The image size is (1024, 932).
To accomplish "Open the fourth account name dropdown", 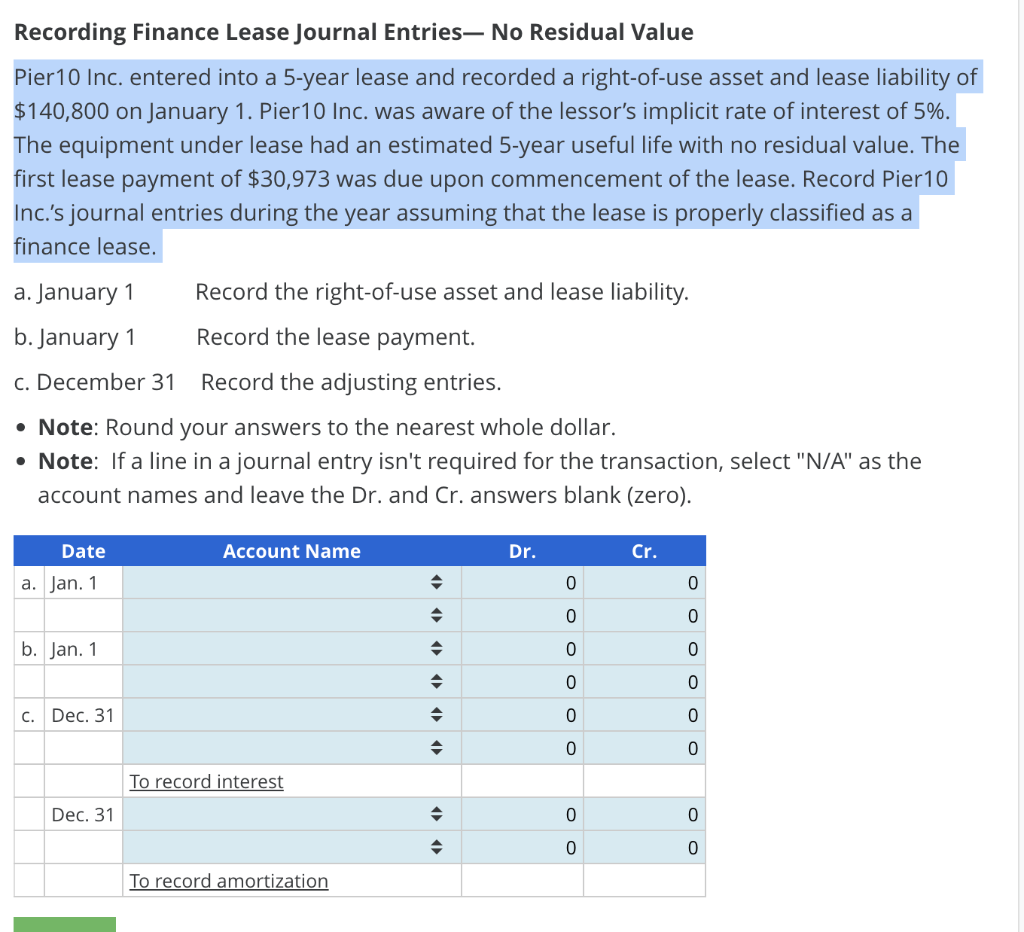I will (436, 682).
